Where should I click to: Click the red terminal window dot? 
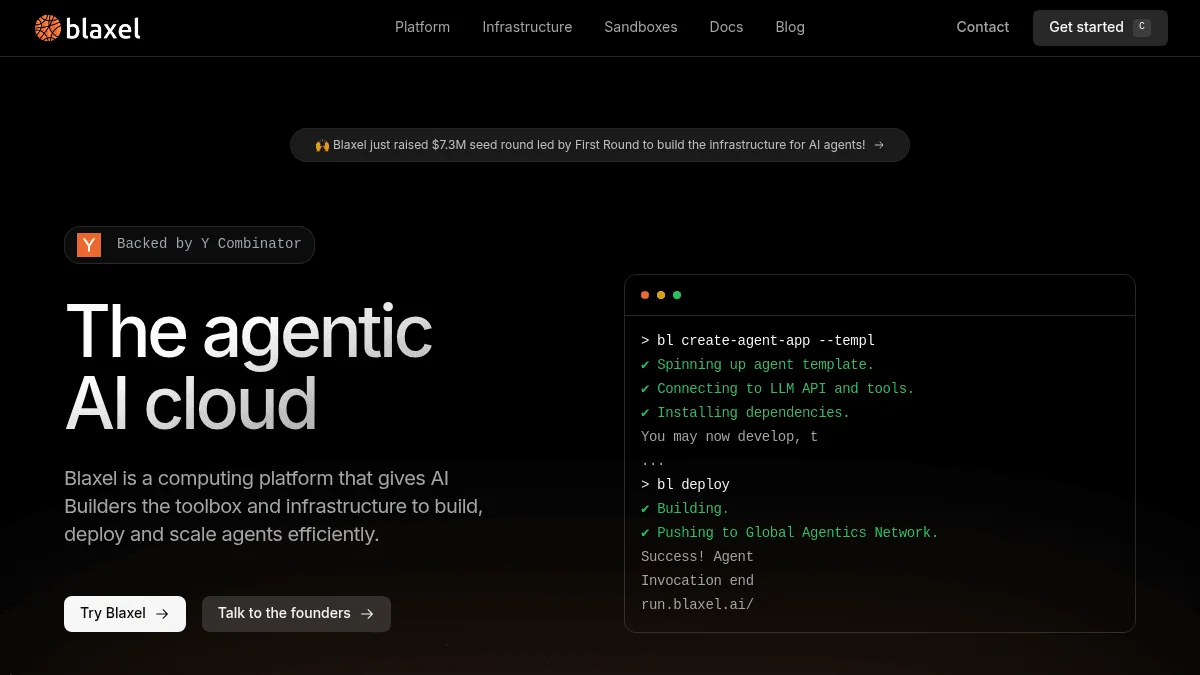coord(645,295)
